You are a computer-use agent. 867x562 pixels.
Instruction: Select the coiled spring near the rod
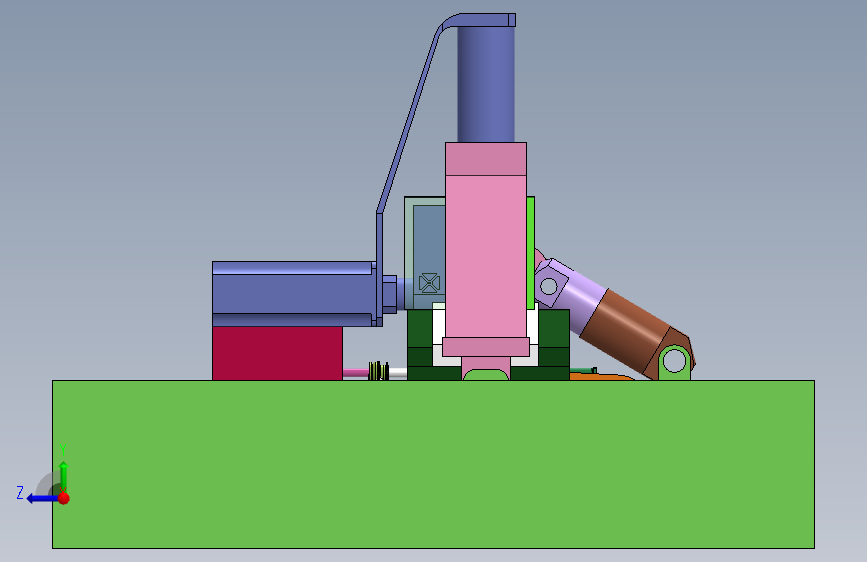379,371
